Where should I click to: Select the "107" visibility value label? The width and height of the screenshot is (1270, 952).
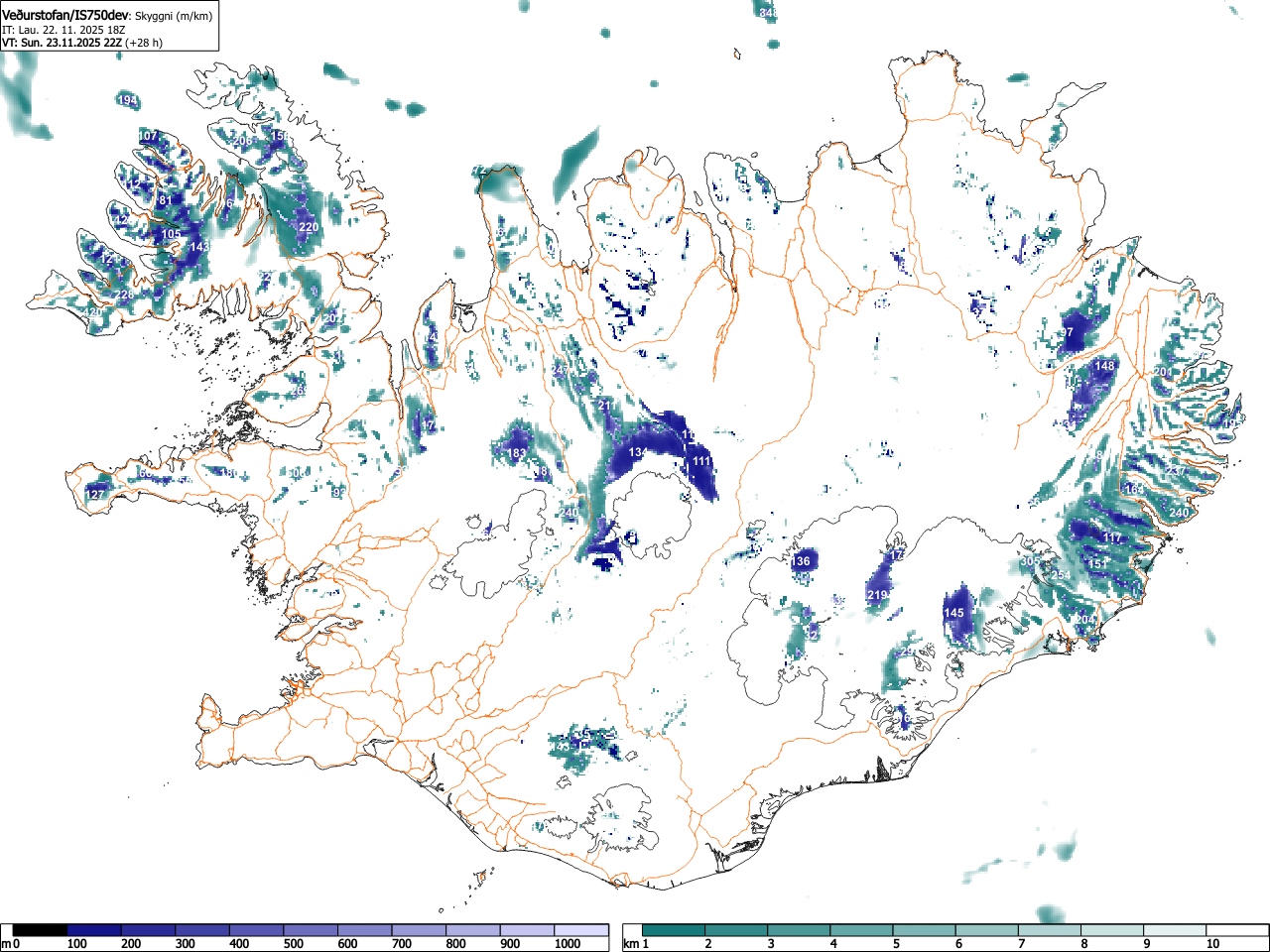pyautogui.click(x=148, y=136)
